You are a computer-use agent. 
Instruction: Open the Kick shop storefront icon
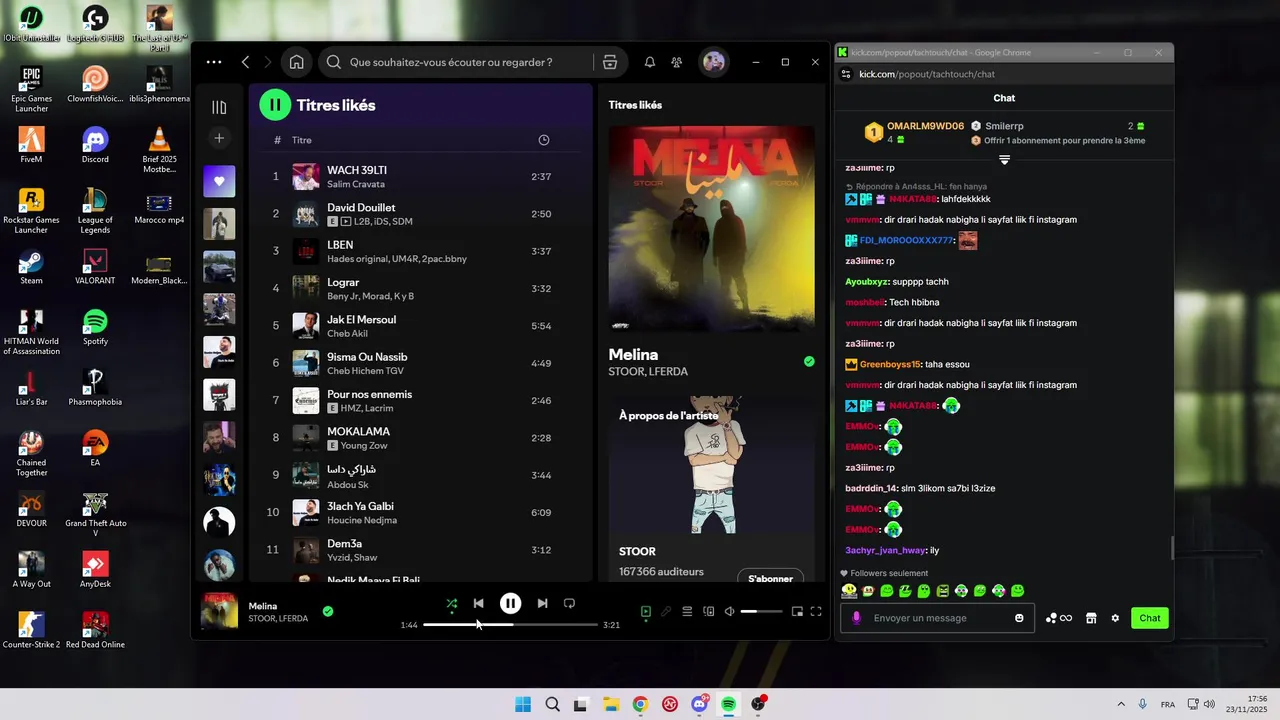click(x=1091, y=618)
